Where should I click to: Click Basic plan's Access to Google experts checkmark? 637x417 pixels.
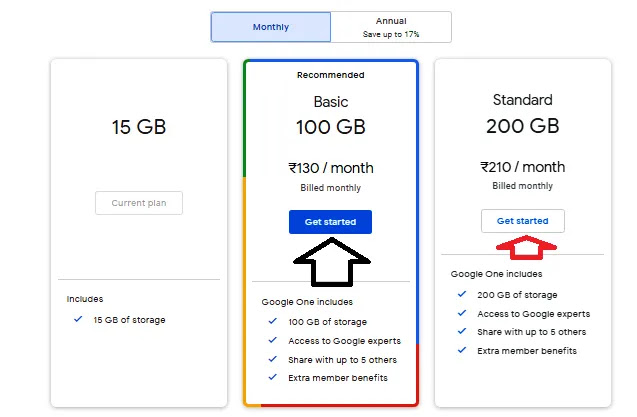point(273,340)
